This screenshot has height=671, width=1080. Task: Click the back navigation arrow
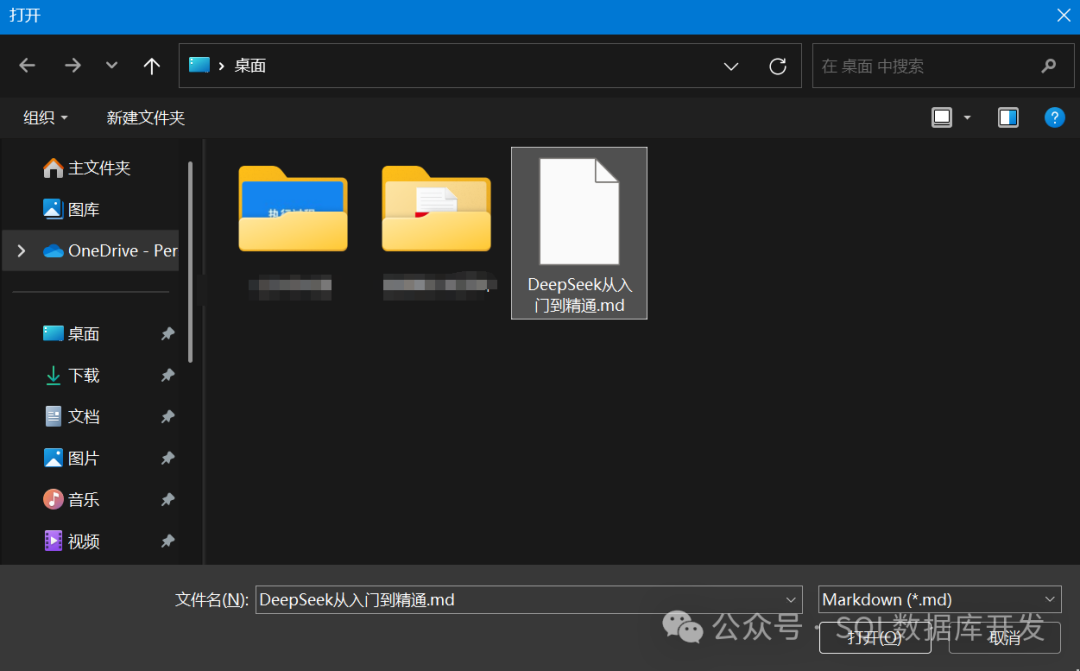click(x=27, y=65)
